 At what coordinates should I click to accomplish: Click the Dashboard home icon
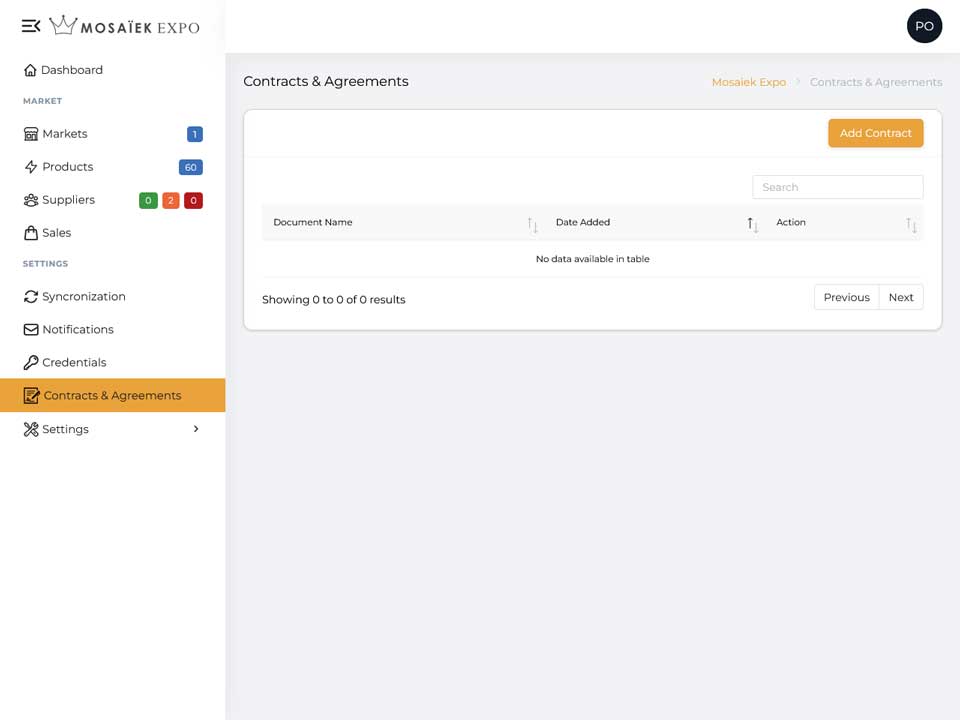click(30, 70)
